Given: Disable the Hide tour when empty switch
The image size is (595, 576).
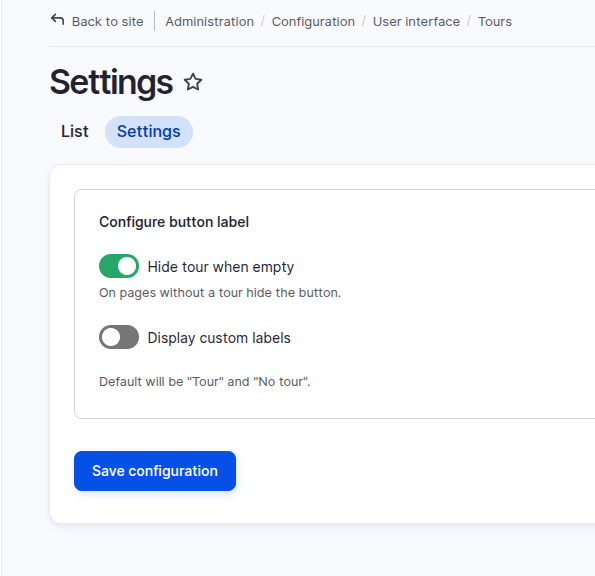Looking at the screenshot, I should (x=119, y=266).
